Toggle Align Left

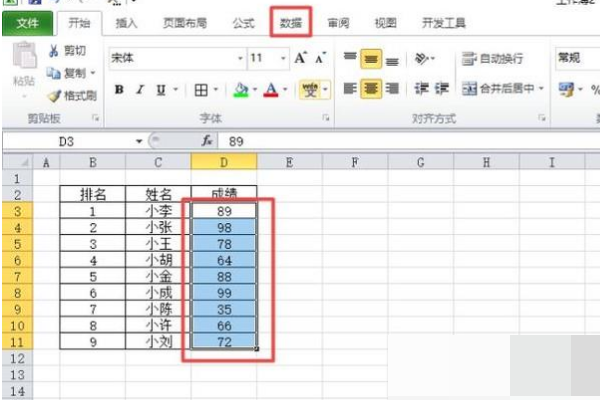pyautogui.click(x=350, y=89)
